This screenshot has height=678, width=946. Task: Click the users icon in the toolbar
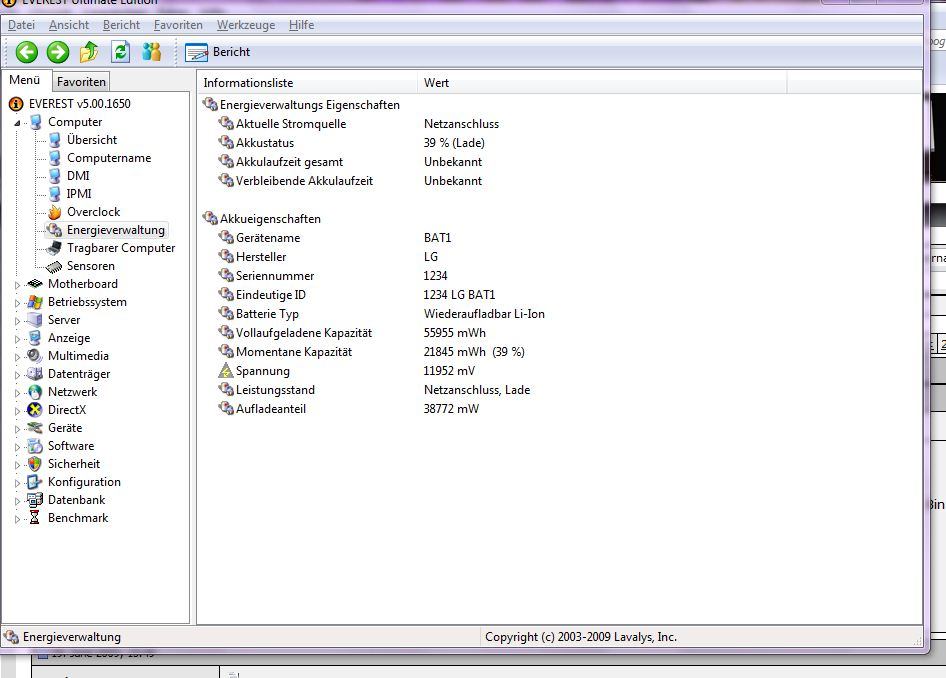[151, 52]
